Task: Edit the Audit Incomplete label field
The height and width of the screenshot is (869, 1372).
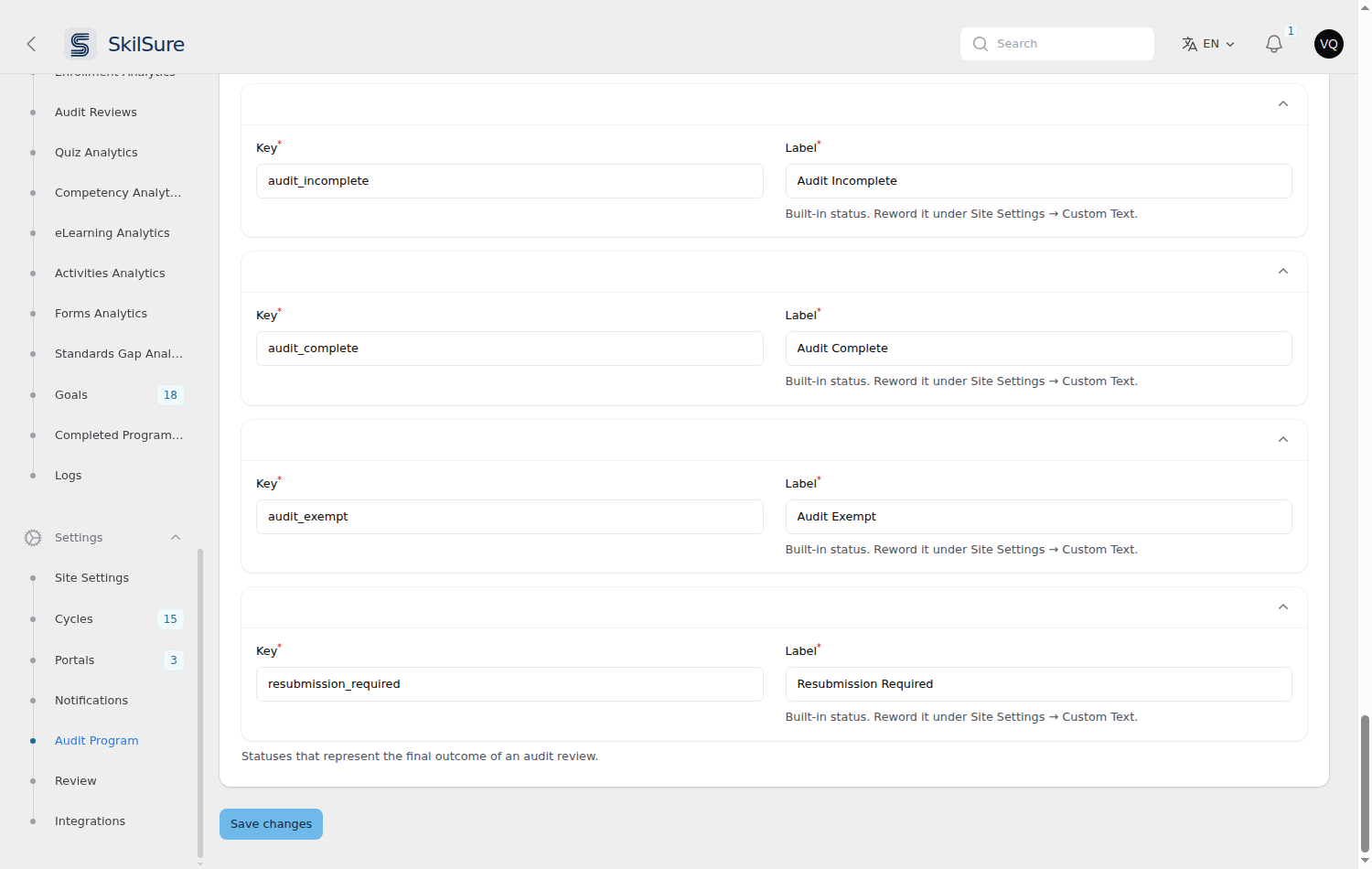Action: [x=1038, y=181]
